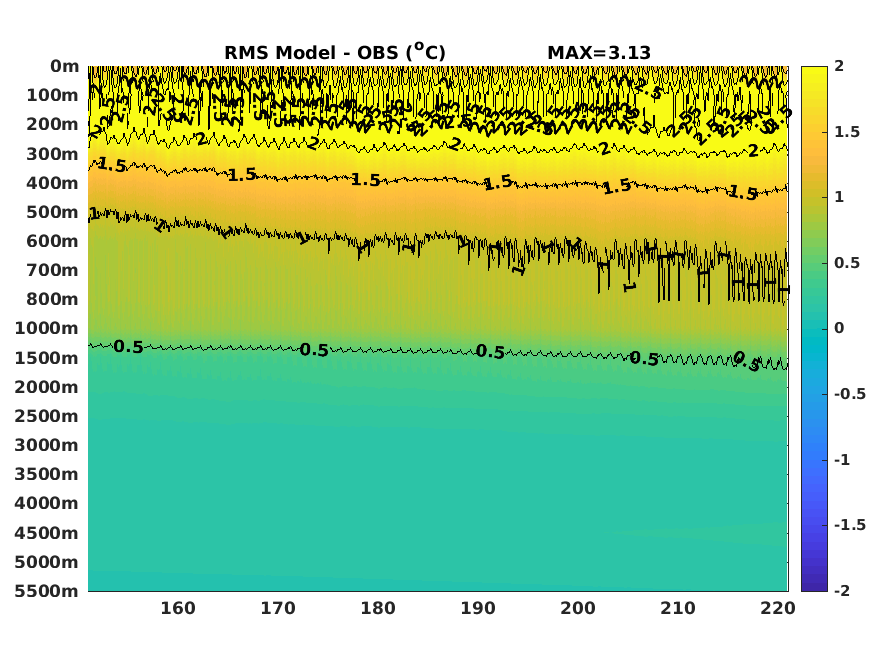
Task: Click the '200' x-axis tick label
Action: (x=578, y=608)
